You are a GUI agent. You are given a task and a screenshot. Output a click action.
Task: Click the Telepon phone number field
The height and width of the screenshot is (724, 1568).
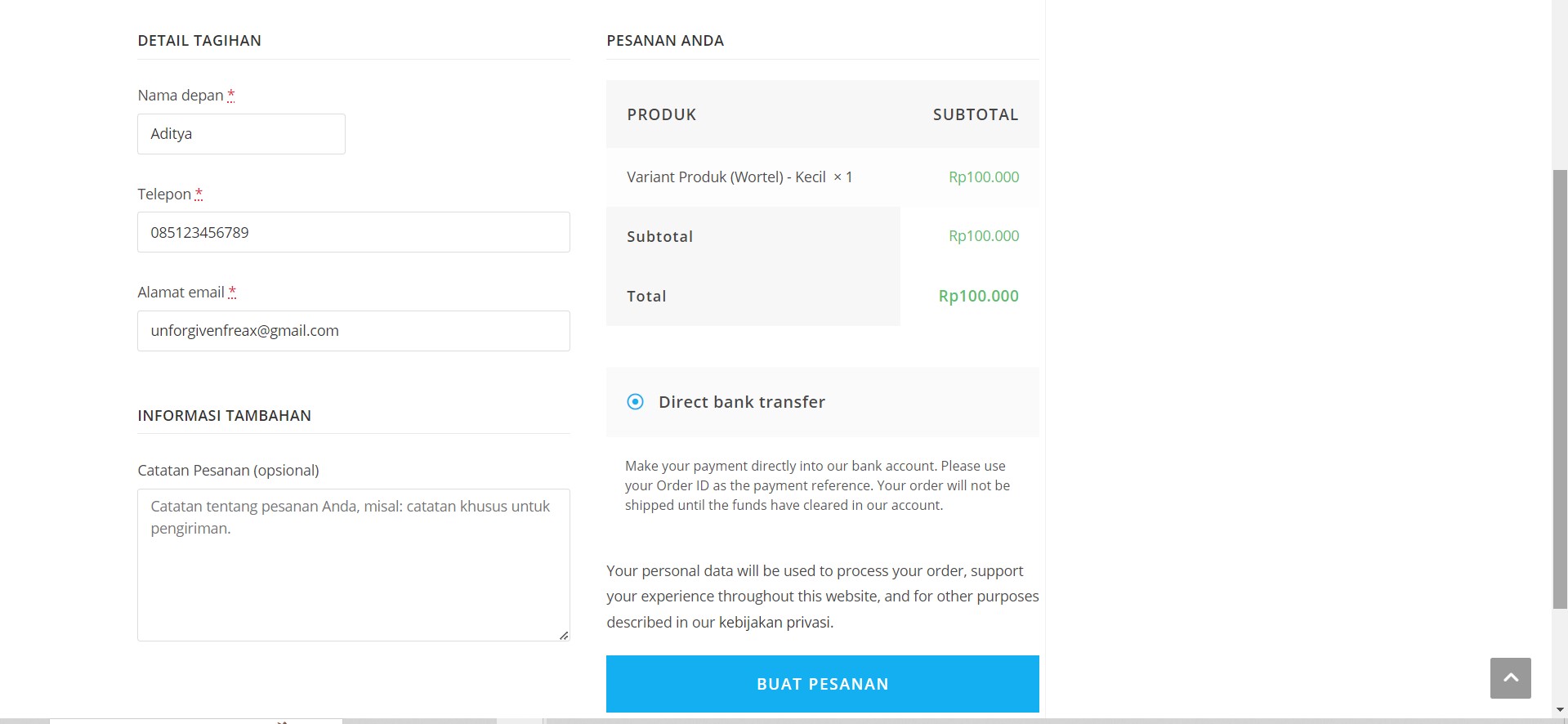tap(354, 232)
